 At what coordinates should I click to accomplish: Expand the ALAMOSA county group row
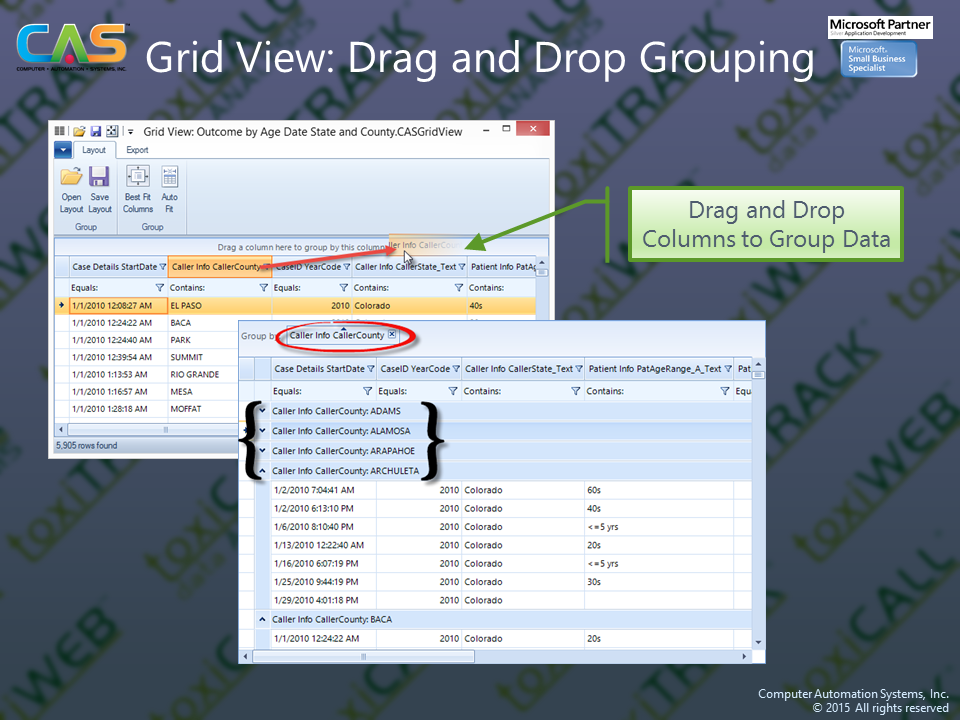262,431
